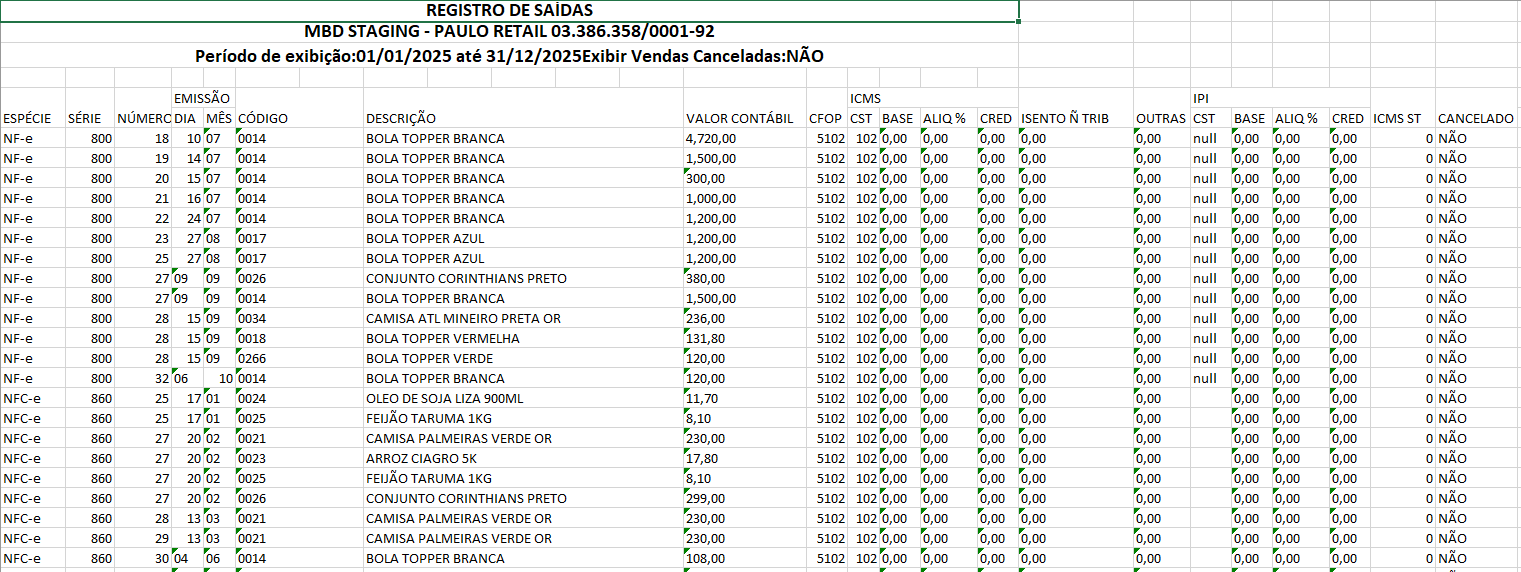Click the 131,80 value cell

tap(705, 338)
